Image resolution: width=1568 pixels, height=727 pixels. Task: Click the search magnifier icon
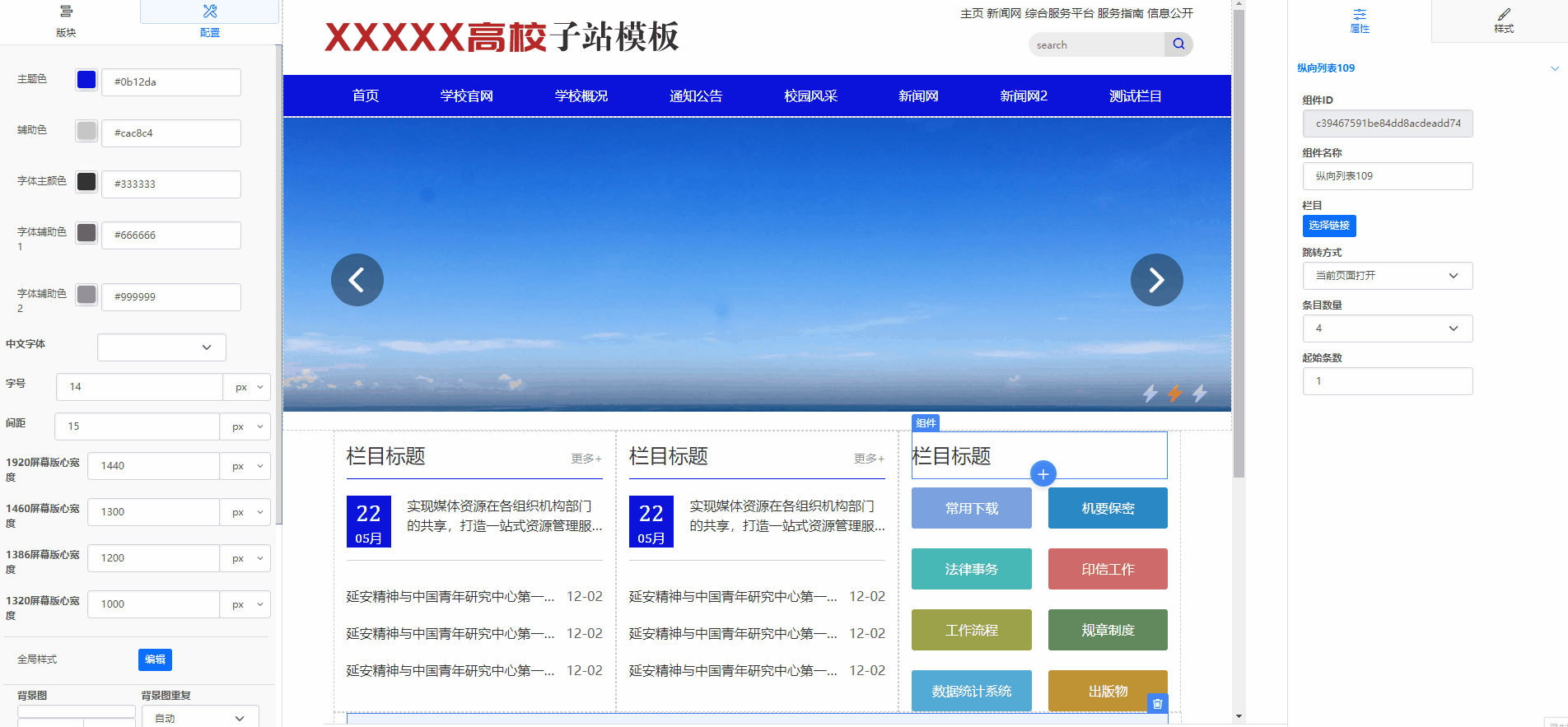(x=1178, y=44)
